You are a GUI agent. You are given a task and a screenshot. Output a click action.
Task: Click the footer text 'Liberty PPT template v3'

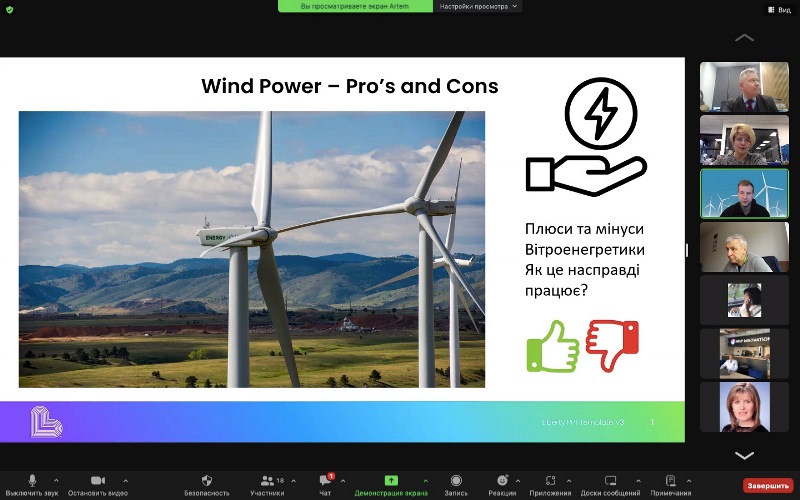pos(583,422)
